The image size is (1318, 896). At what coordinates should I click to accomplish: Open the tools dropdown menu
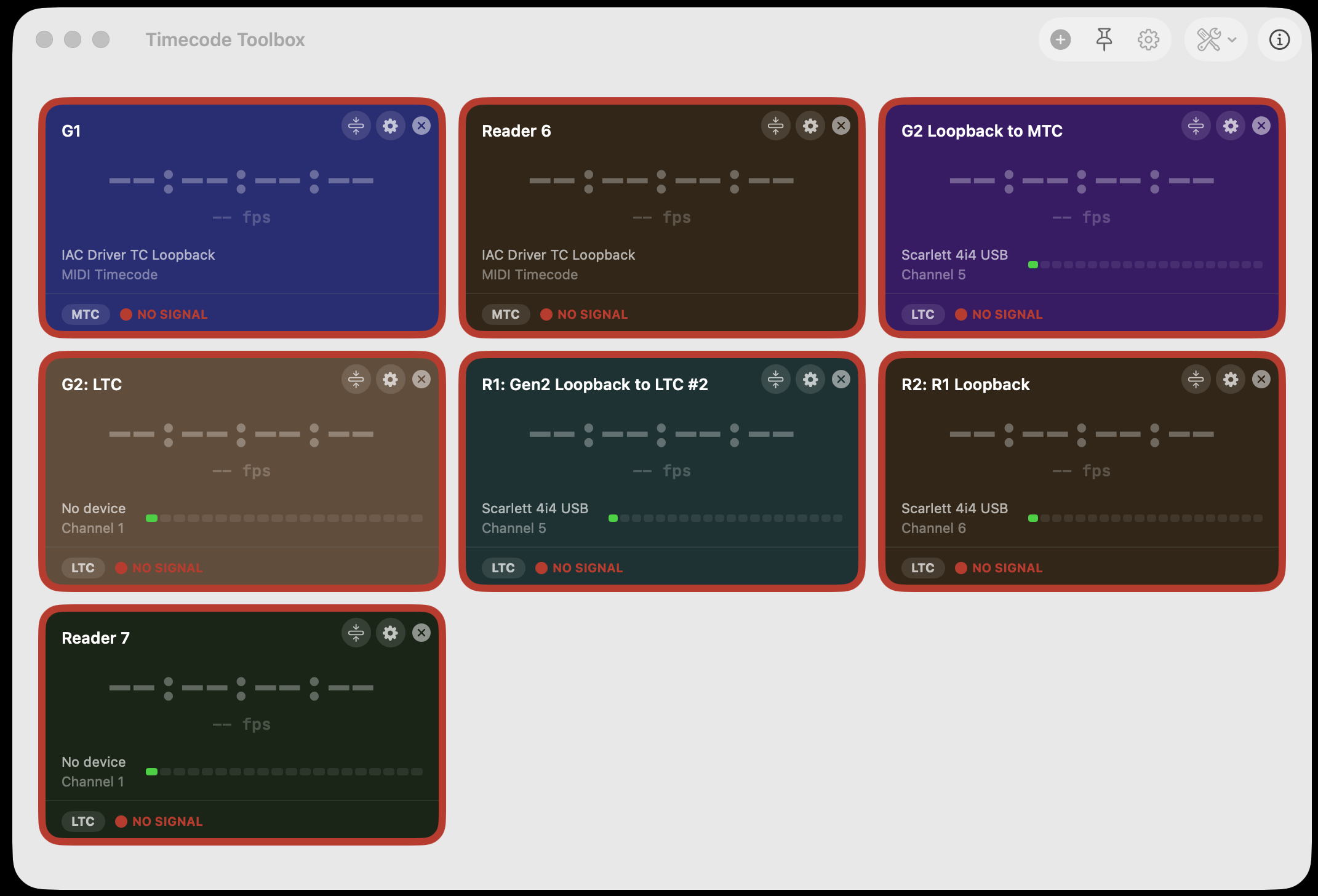1216,40
